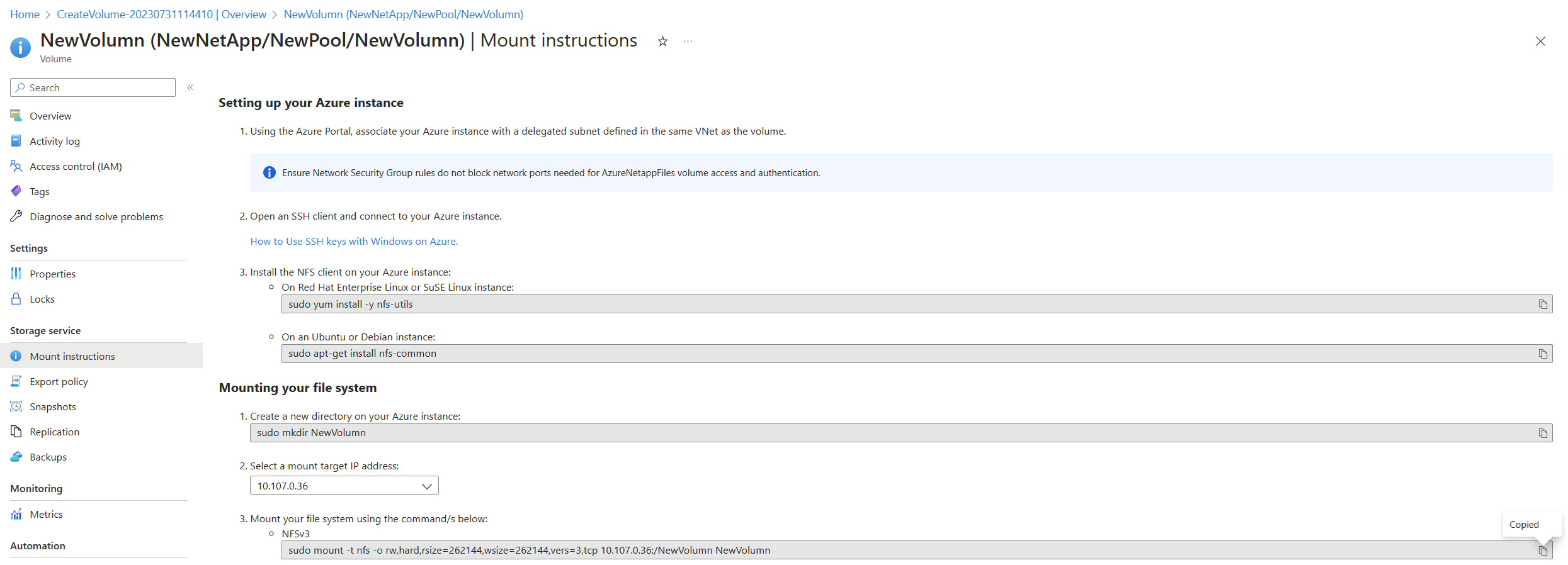Open Properties under Settings
Screen dimensions: 1568x565
tap(53, 274)
